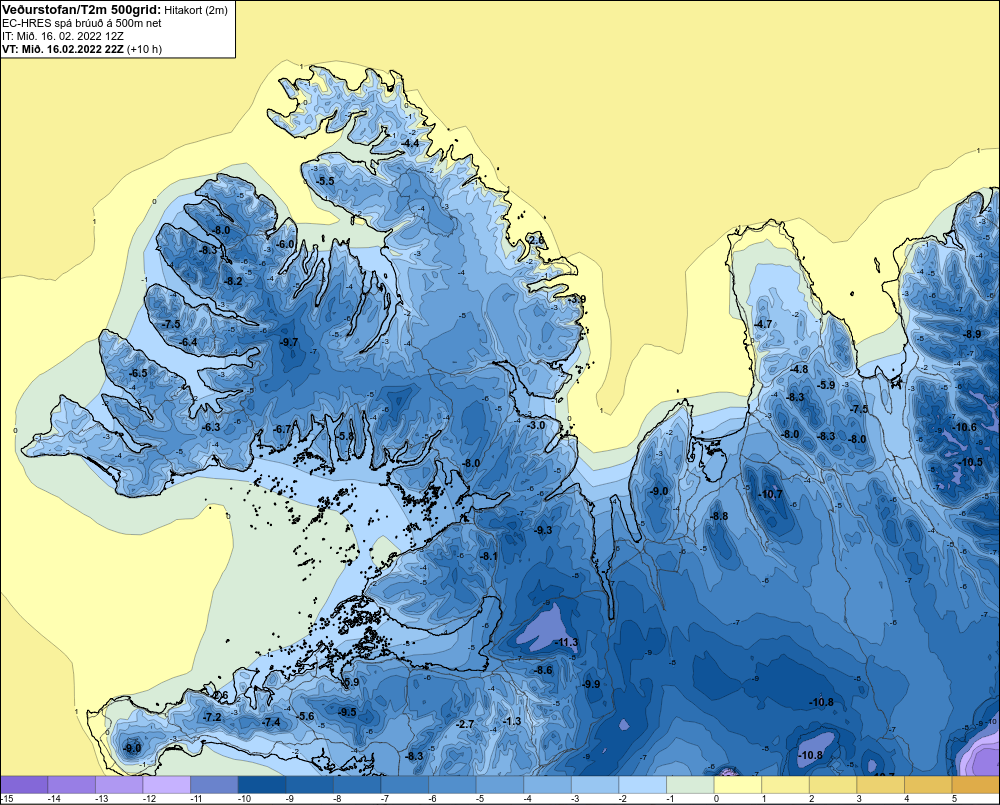Click the legend scale number -10
Screen dimensions: 1000x805
244,798
